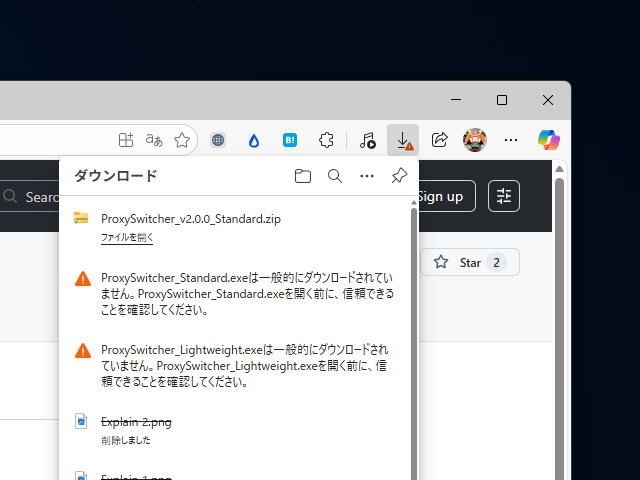This screenshot has height=480, width=640.
Task: Click the GitHub search field
Action: click(30, 197)
